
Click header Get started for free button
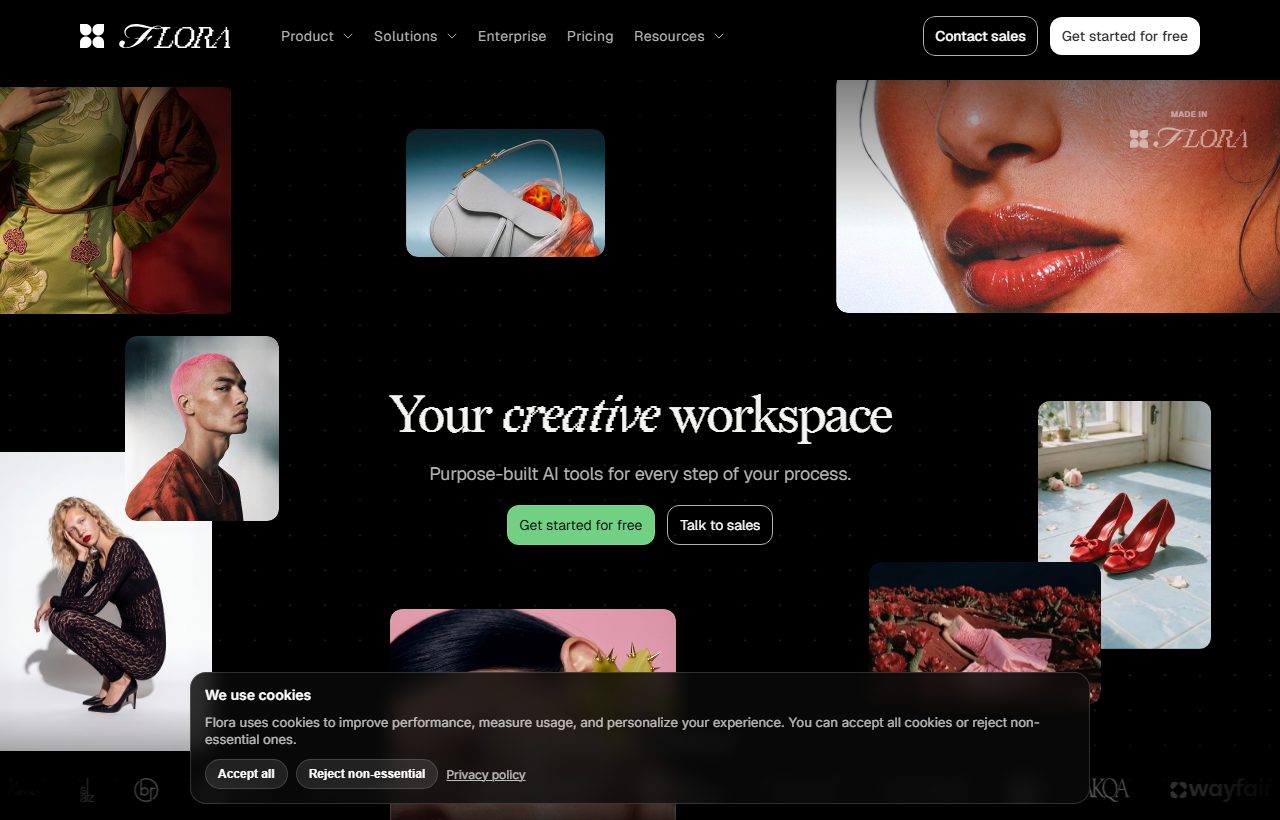(x=1124, y=36)
